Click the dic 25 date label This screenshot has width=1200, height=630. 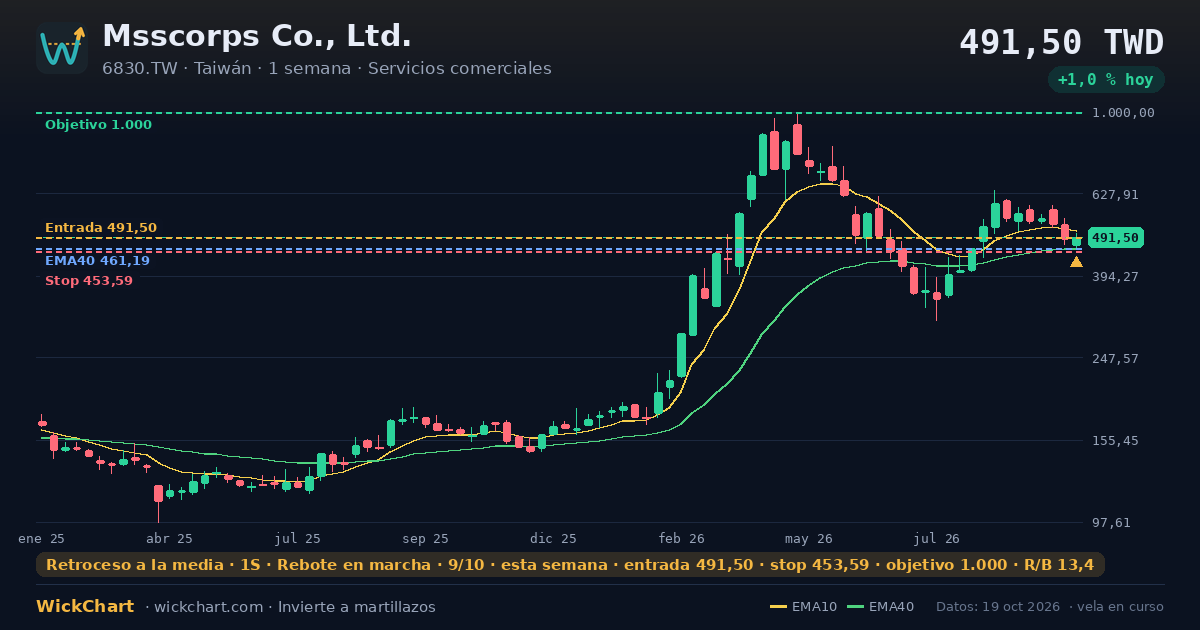(554, 539)
